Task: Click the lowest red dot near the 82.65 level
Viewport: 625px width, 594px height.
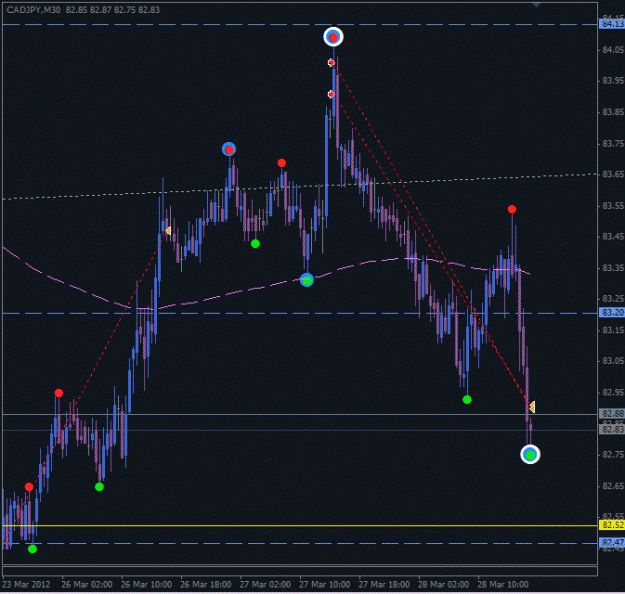Action: click(29, 487)
